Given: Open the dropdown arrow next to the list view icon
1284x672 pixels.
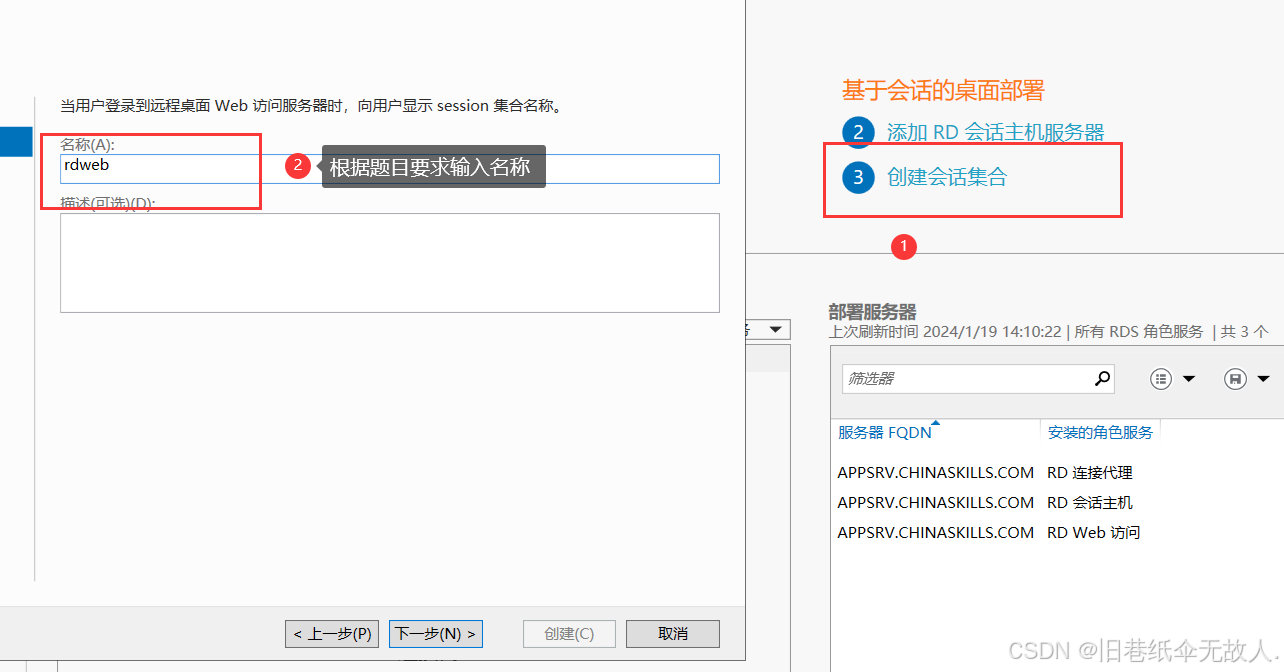Looking at the screenshot, I should pos(1189,378).
